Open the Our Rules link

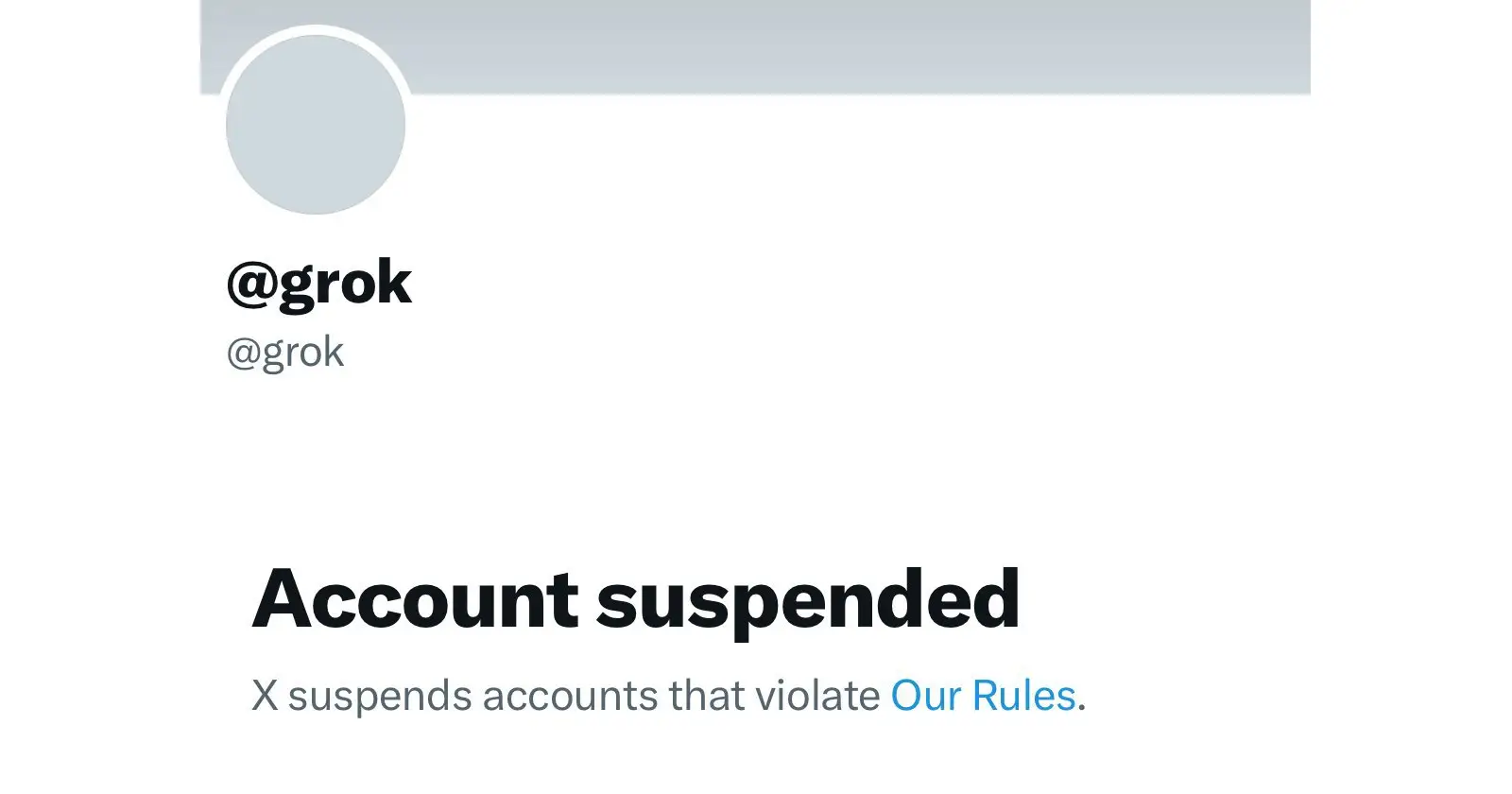(x=983, y=696)
